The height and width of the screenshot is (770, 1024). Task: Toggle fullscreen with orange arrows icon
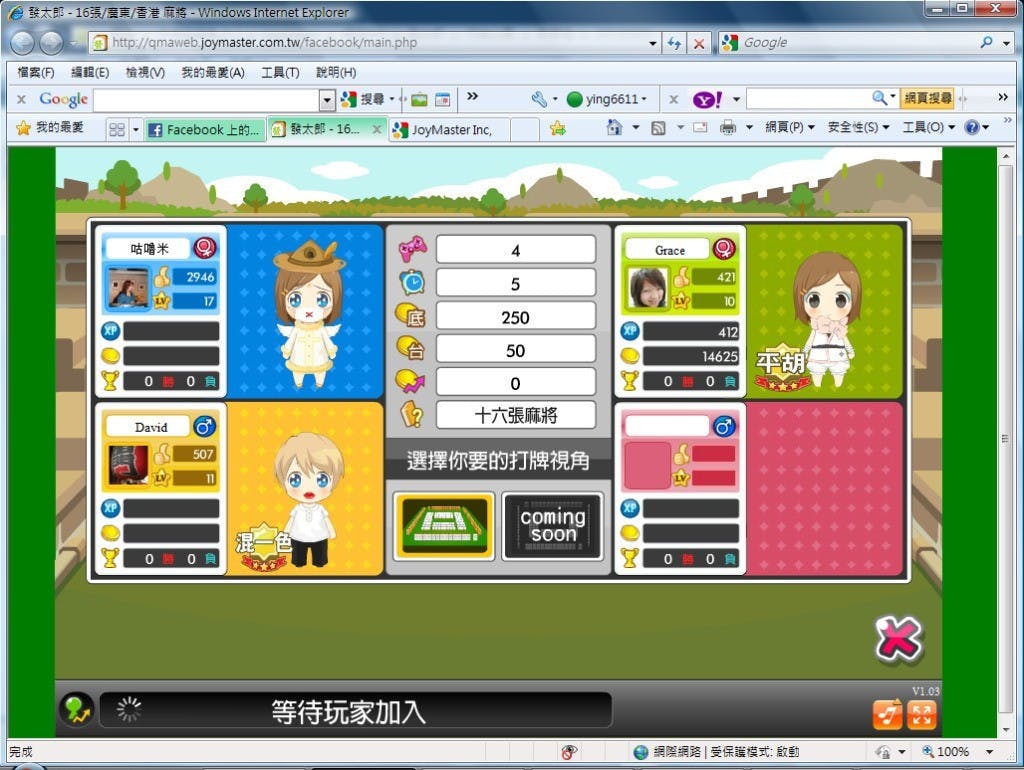tap(921, 714)
